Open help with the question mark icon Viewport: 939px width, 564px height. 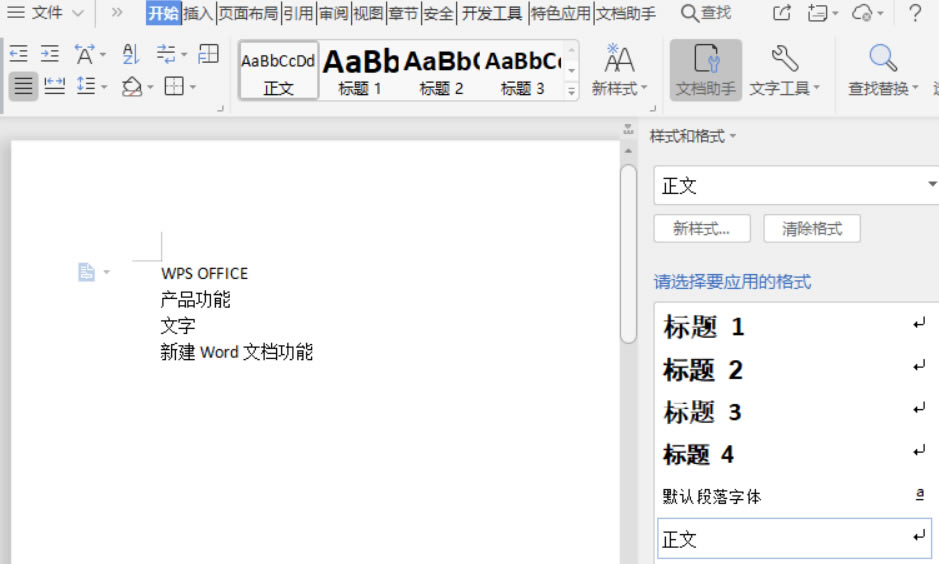click(914, 13)
